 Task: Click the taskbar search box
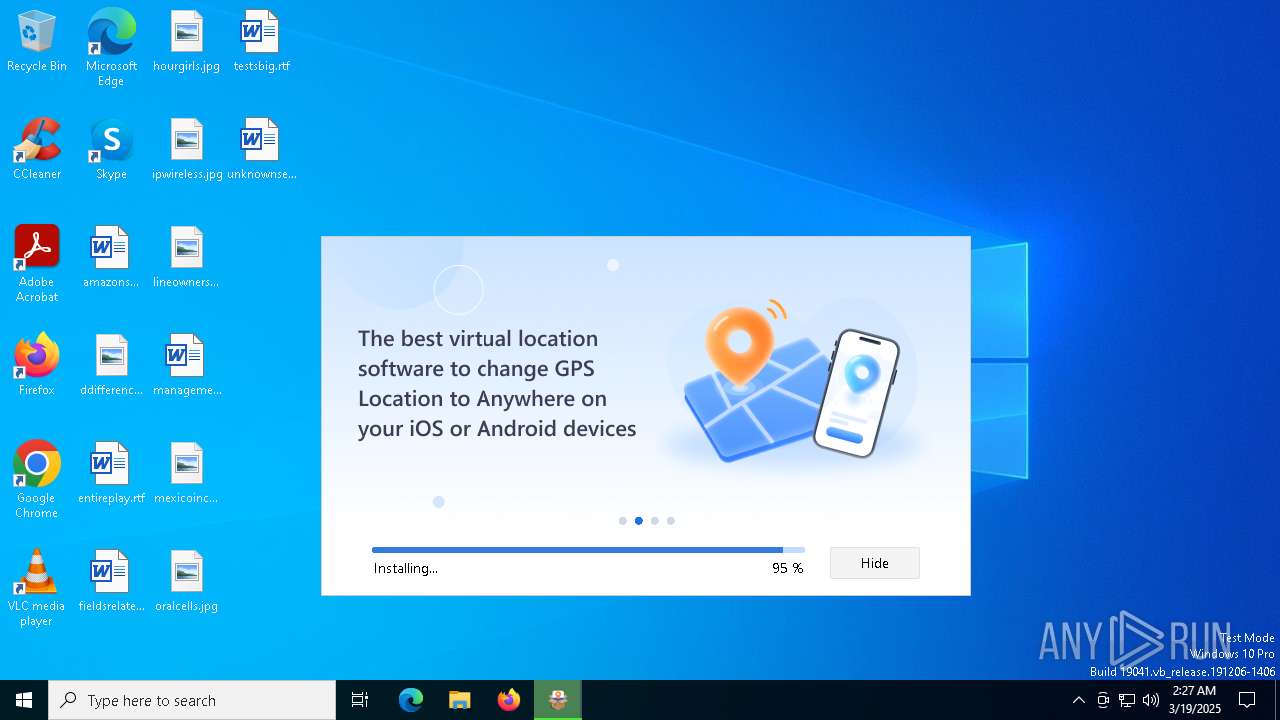192,700
